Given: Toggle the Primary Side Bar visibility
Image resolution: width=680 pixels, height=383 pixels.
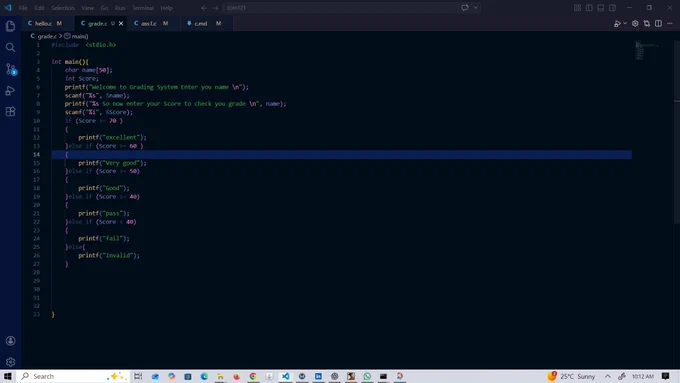Looking at the screenshot, I should coord(589,8).
